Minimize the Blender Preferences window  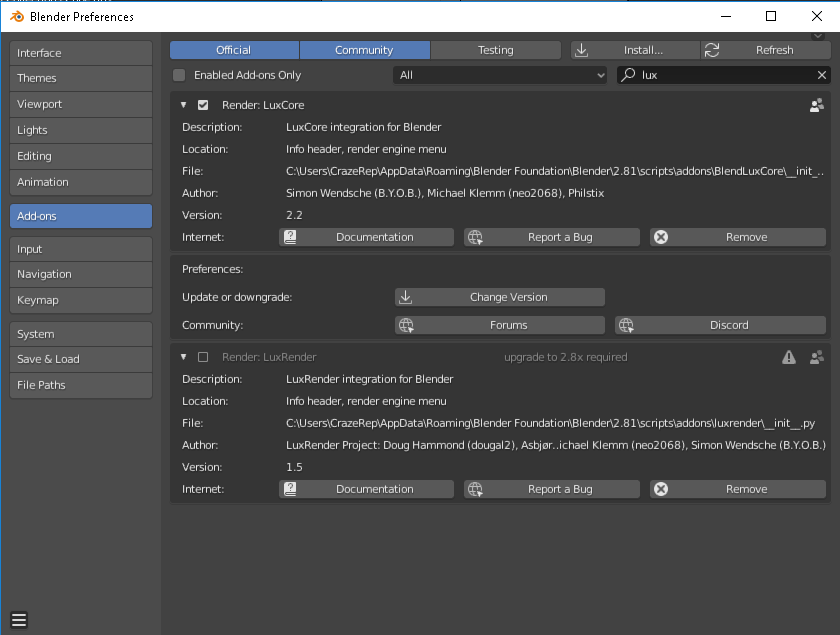[726, 16]
